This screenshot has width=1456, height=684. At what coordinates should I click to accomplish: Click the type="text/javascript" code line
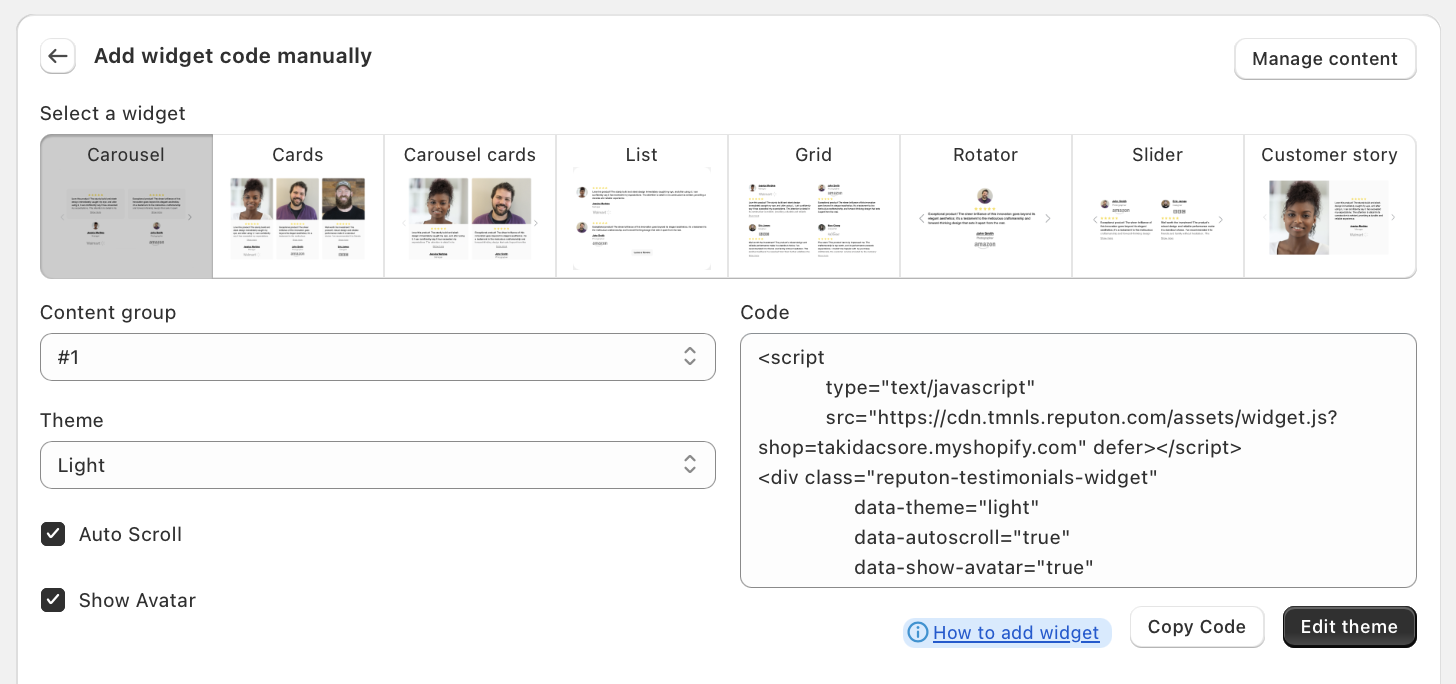tap(930, 387)
